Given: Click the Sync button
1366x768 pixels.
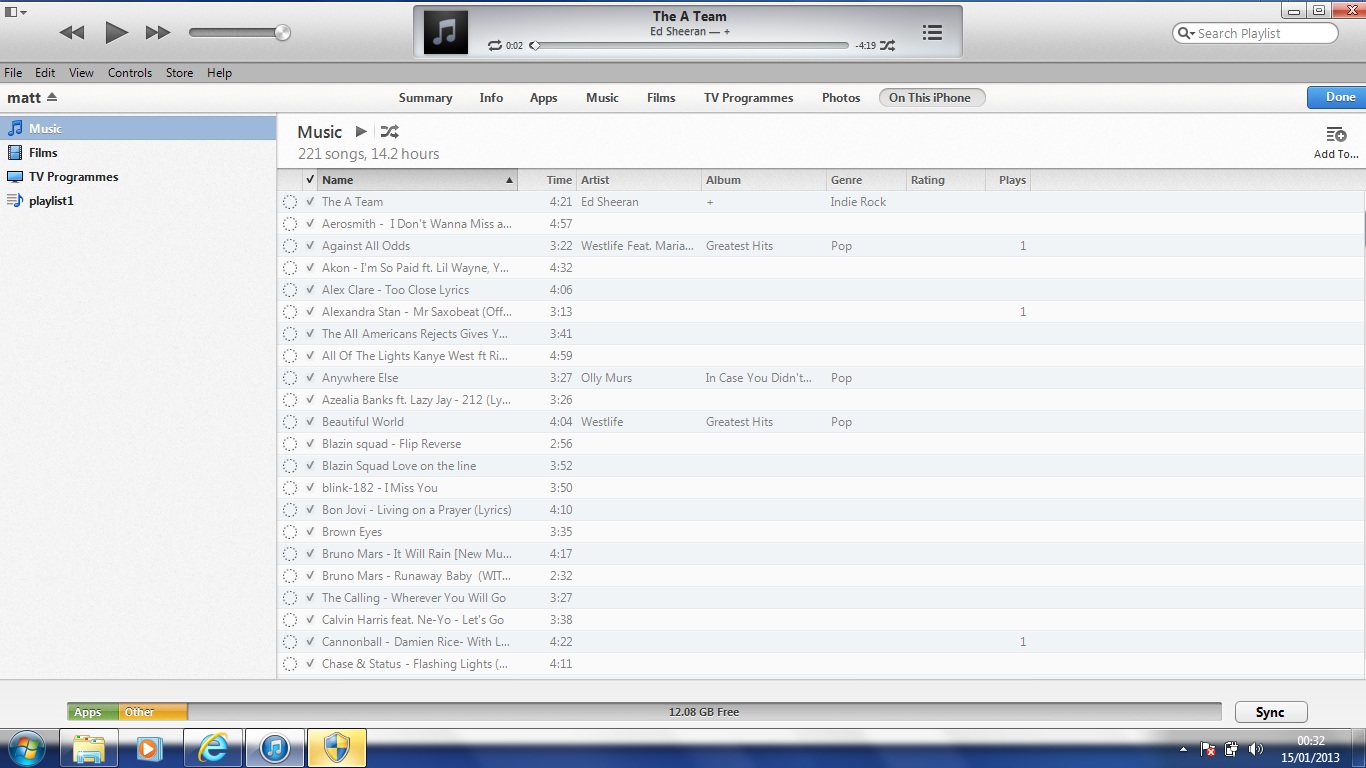Looking at the screenshot, I should [x=1270, y=712].
